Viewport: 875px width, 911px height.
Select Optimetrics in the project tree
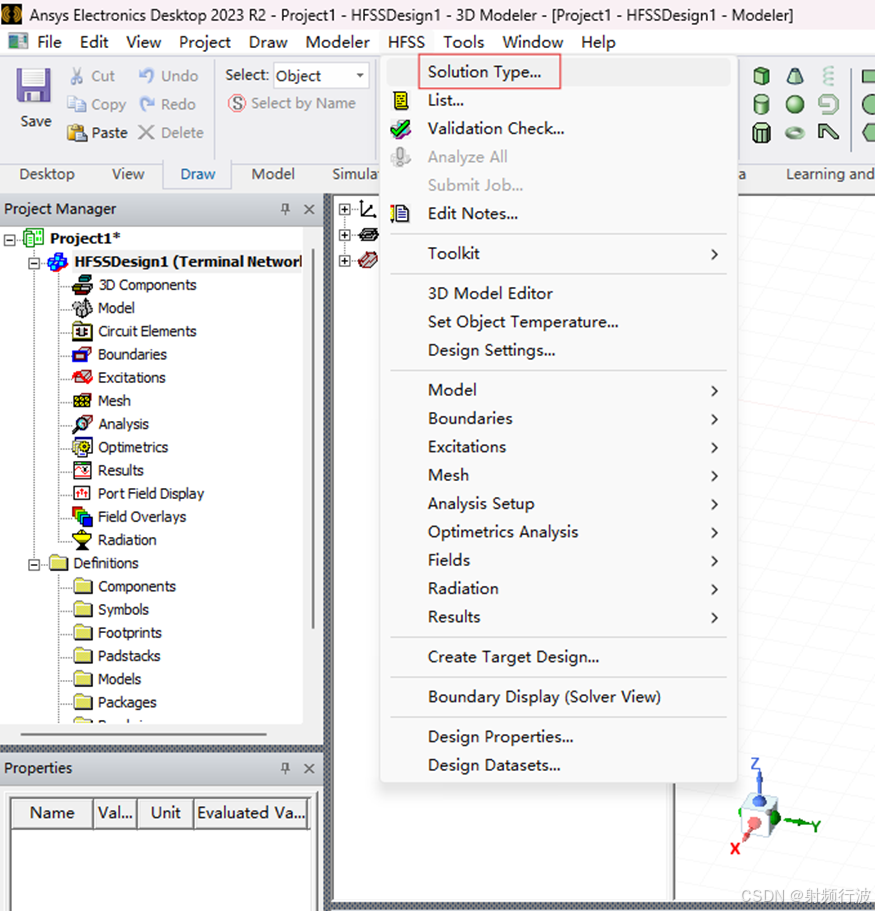coord(132,447)
